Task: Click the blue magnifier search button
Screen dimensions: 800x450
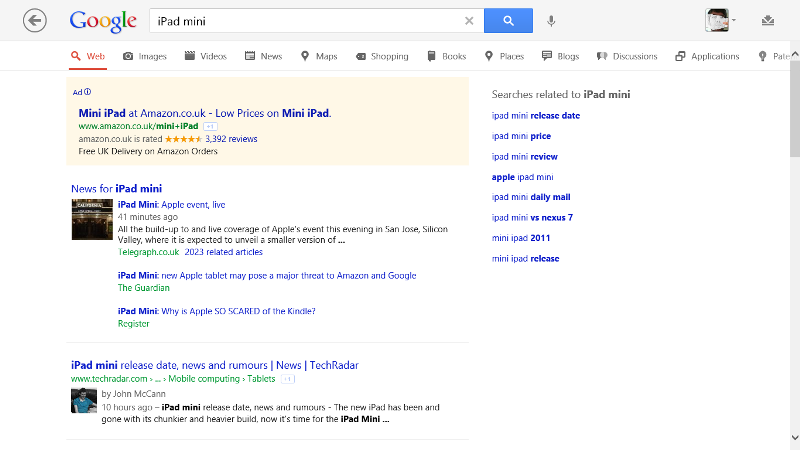Action: 508,20
